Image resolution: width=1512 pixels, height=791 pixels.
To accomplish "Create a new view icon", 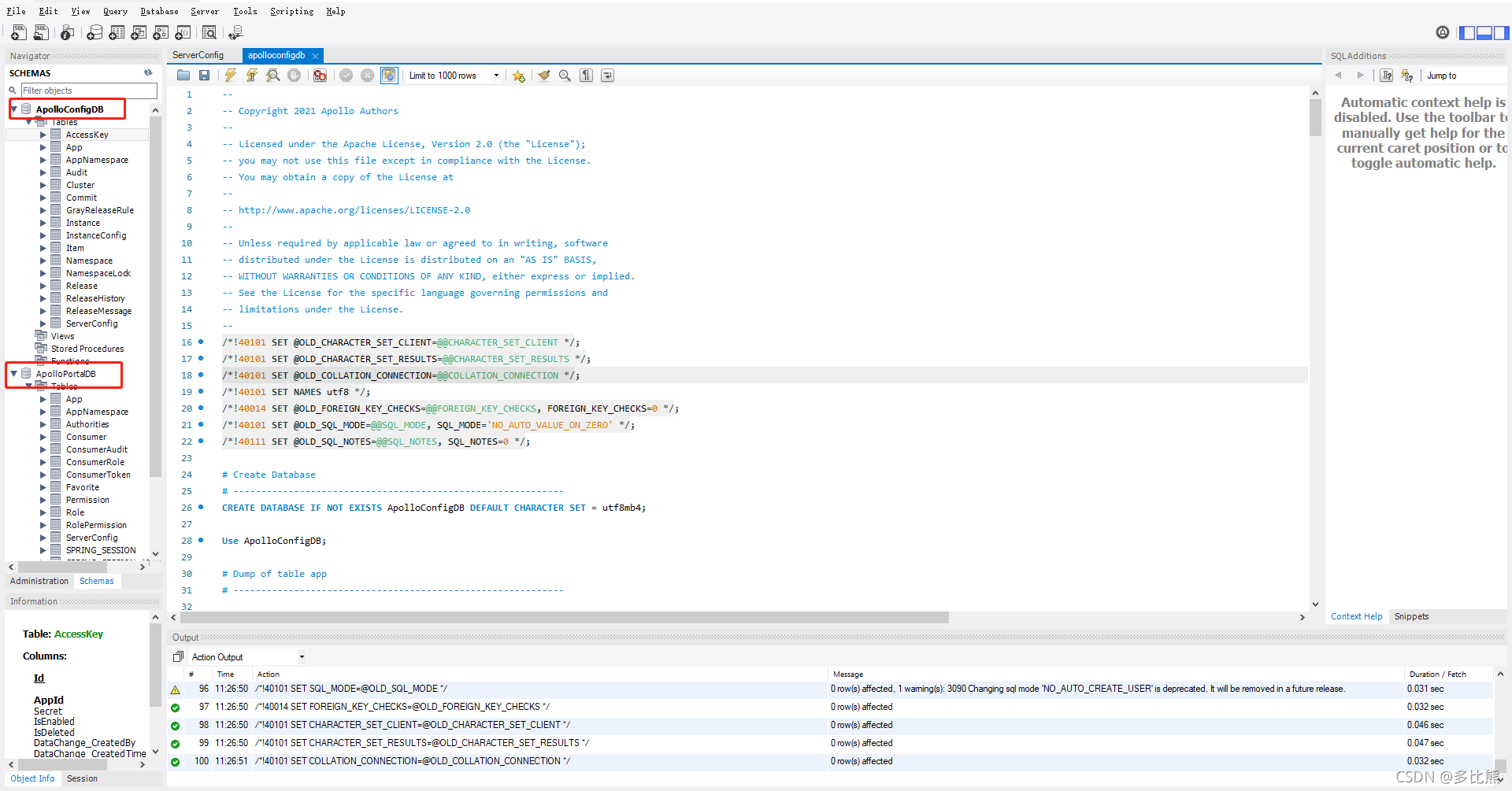I will (139, 32).
